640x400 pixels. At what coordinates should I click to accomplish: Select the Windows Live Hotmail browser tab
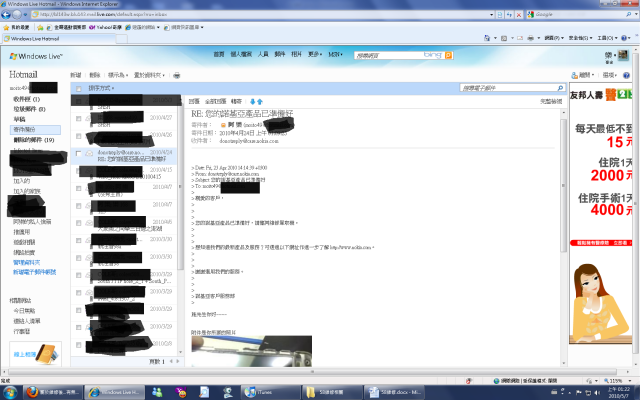point(60,39)
